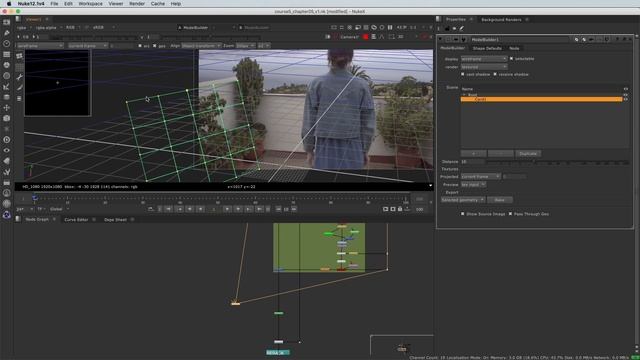Click the Bake button
640x360 pixels.
click(500, 200)
